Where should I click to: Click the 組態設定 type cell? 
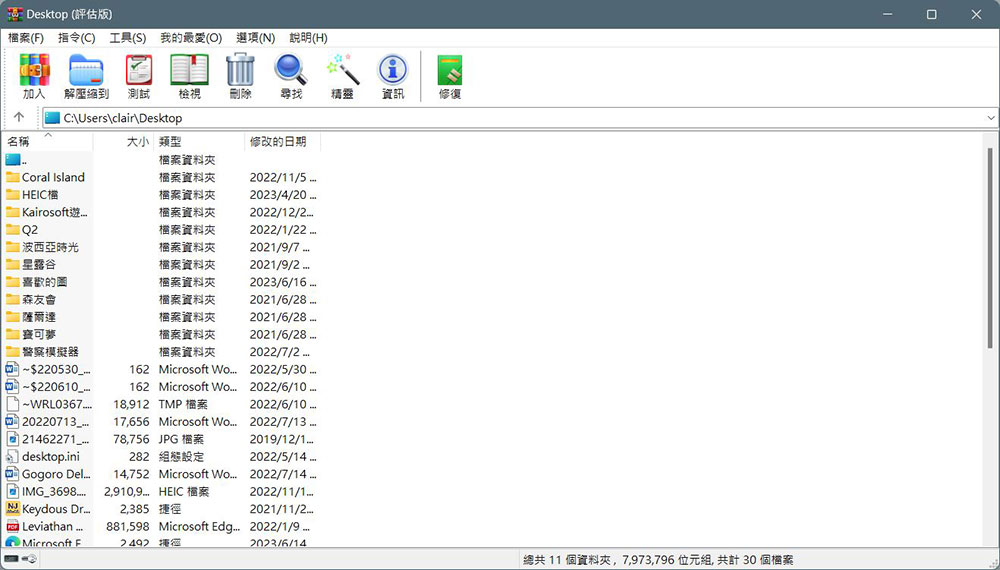(x=181, y=457)
